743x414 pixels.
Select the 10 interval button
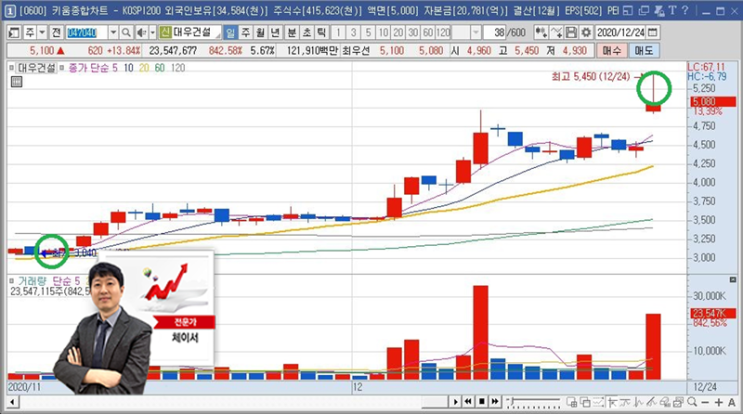coord(383,32)
